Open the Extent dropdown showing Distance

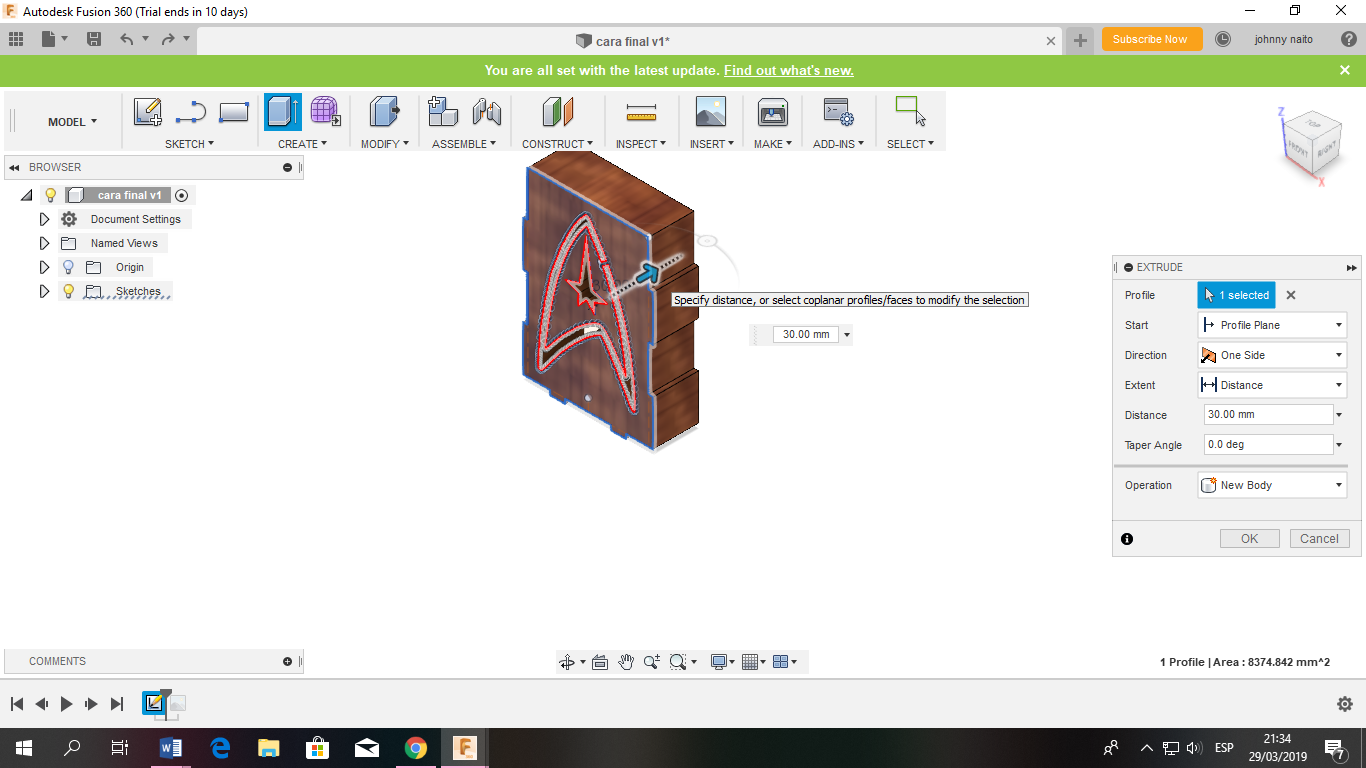(1272, 385)
